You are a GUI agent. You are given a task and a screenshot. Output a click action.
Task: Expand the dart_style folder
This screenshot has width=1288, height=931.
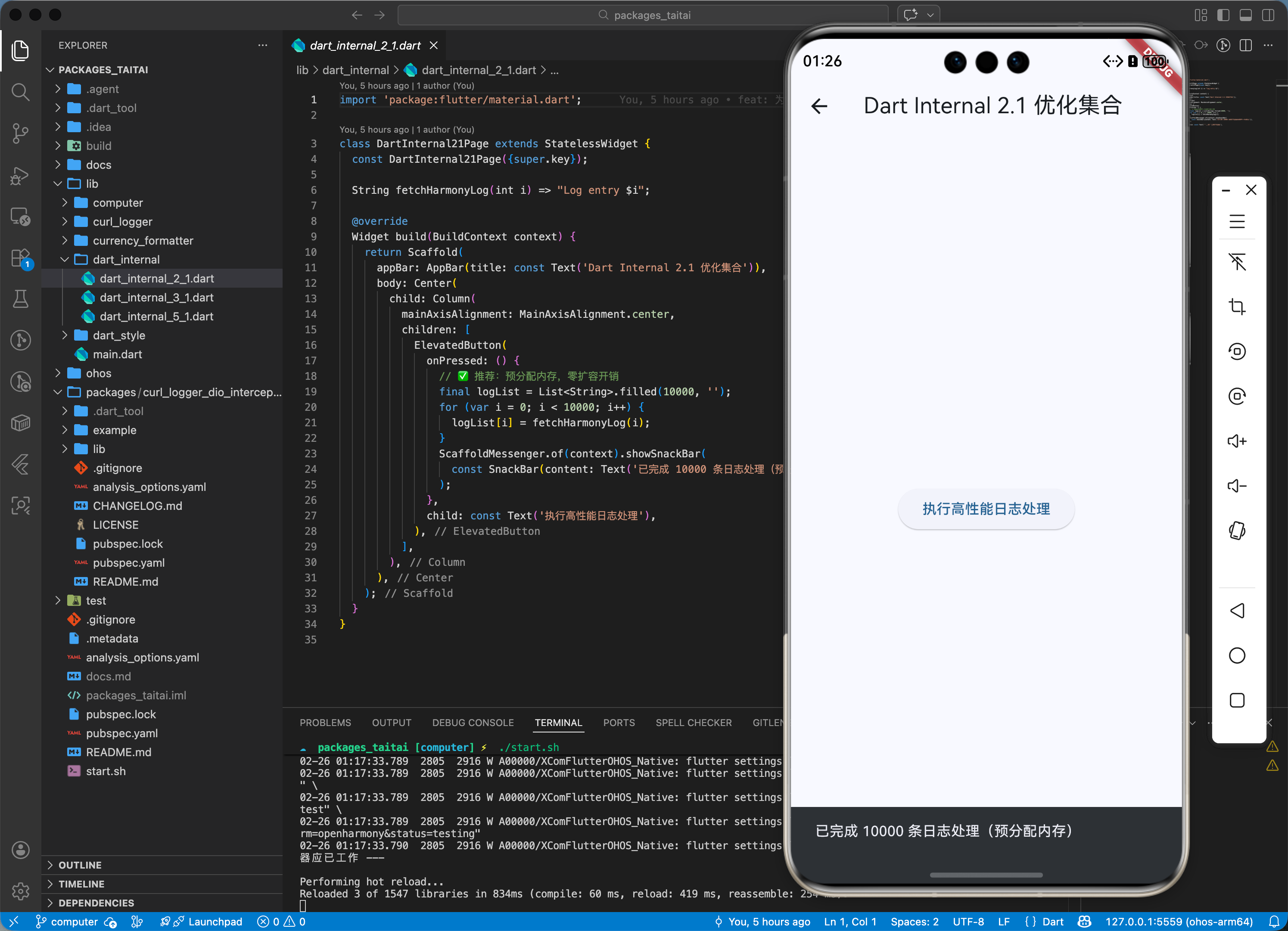[x=119, y=335]
